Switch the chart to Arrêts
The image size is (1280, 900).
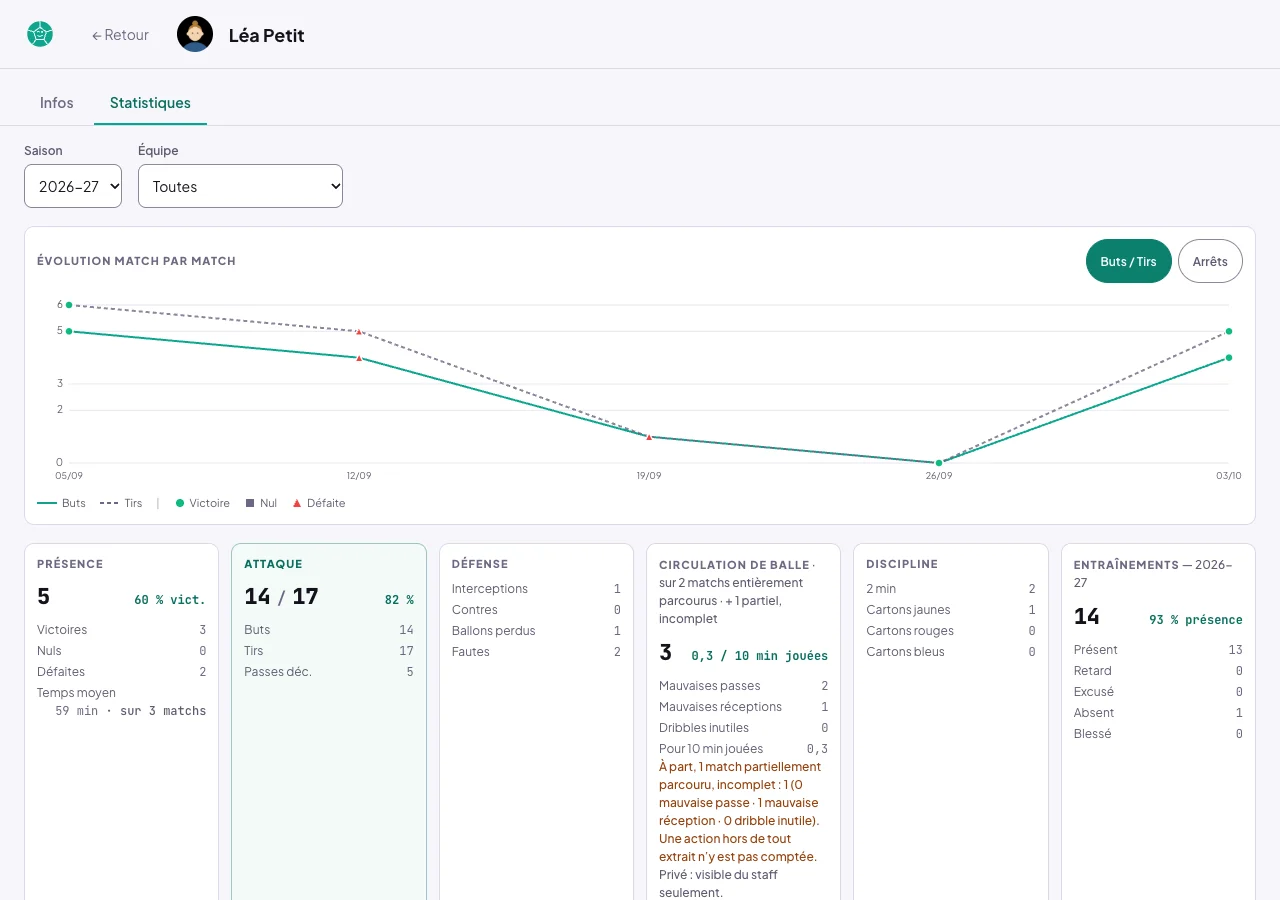point(1210,261)
